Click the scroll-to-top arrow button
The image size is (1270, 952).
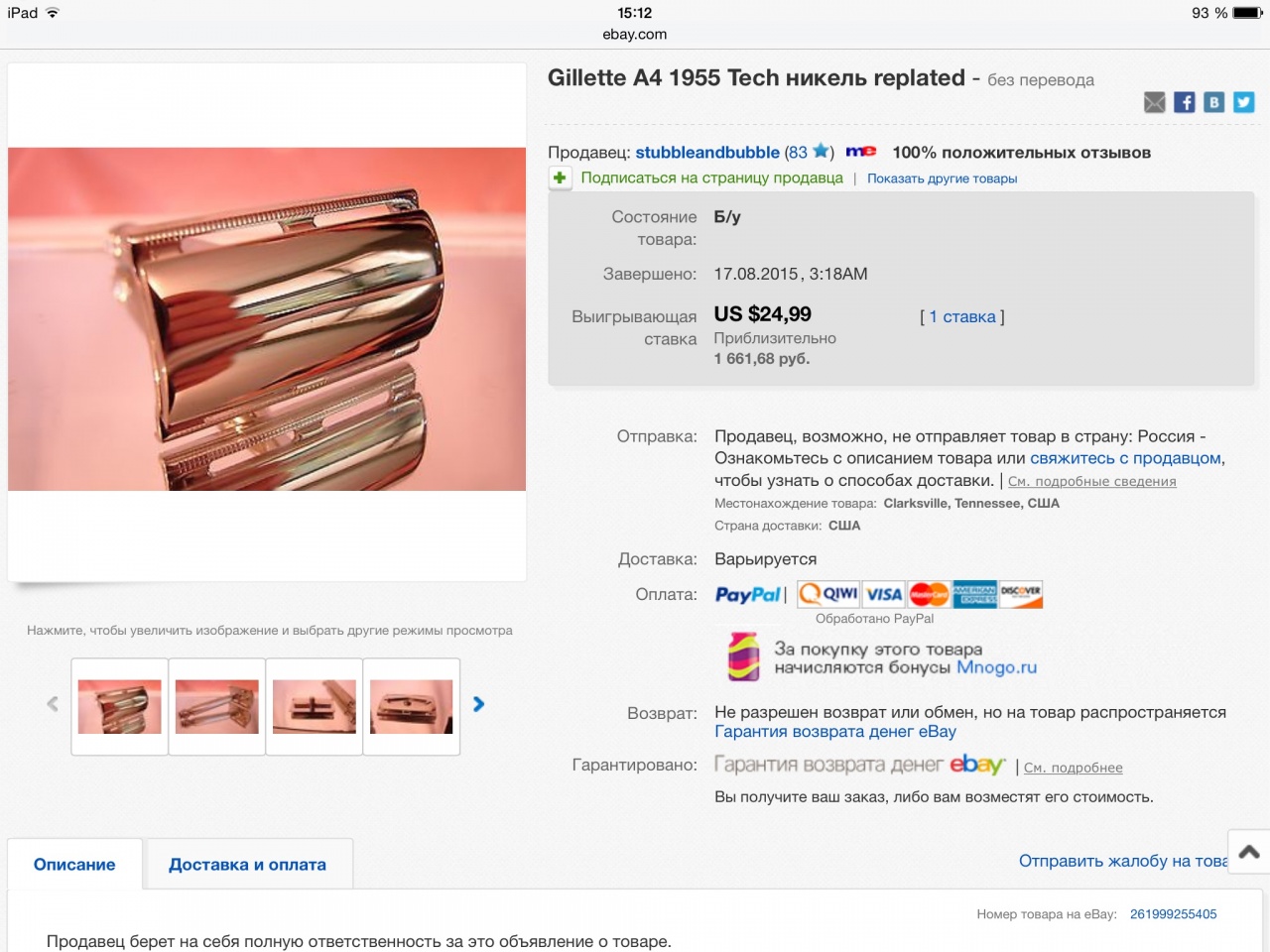tap(1248, 851)
